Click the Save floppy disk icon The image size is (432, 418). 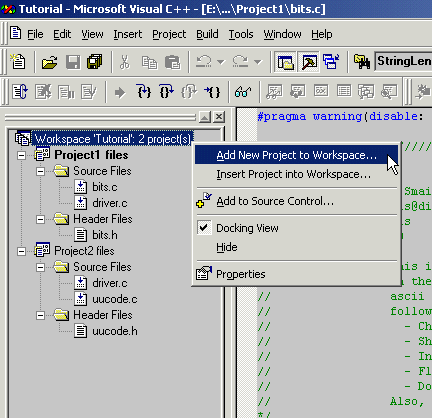tap(73, 62)
